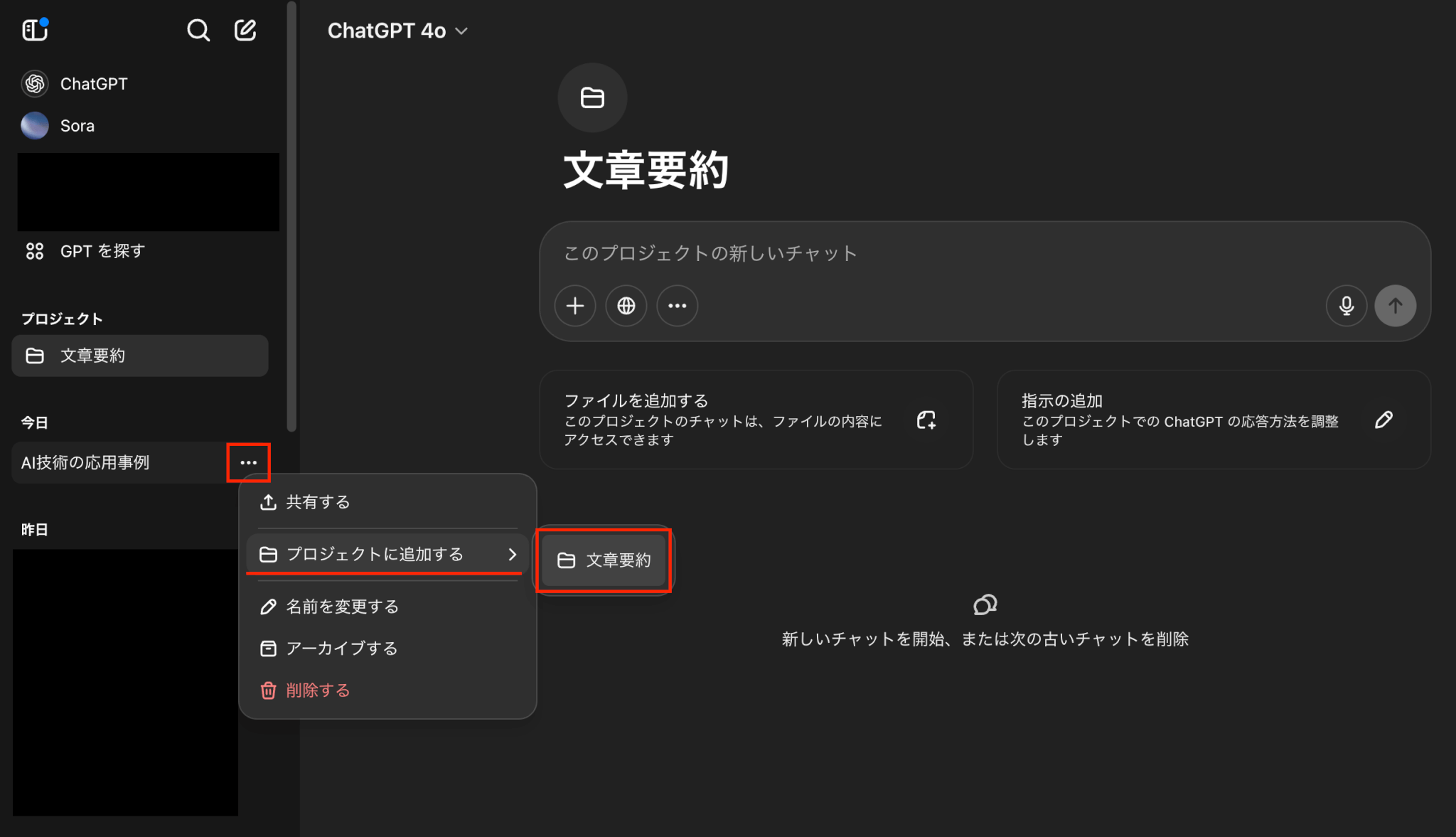Toggle the sidebar panel icon
The height and width of the screenshot is (837, 1456).
pos(34,30)
